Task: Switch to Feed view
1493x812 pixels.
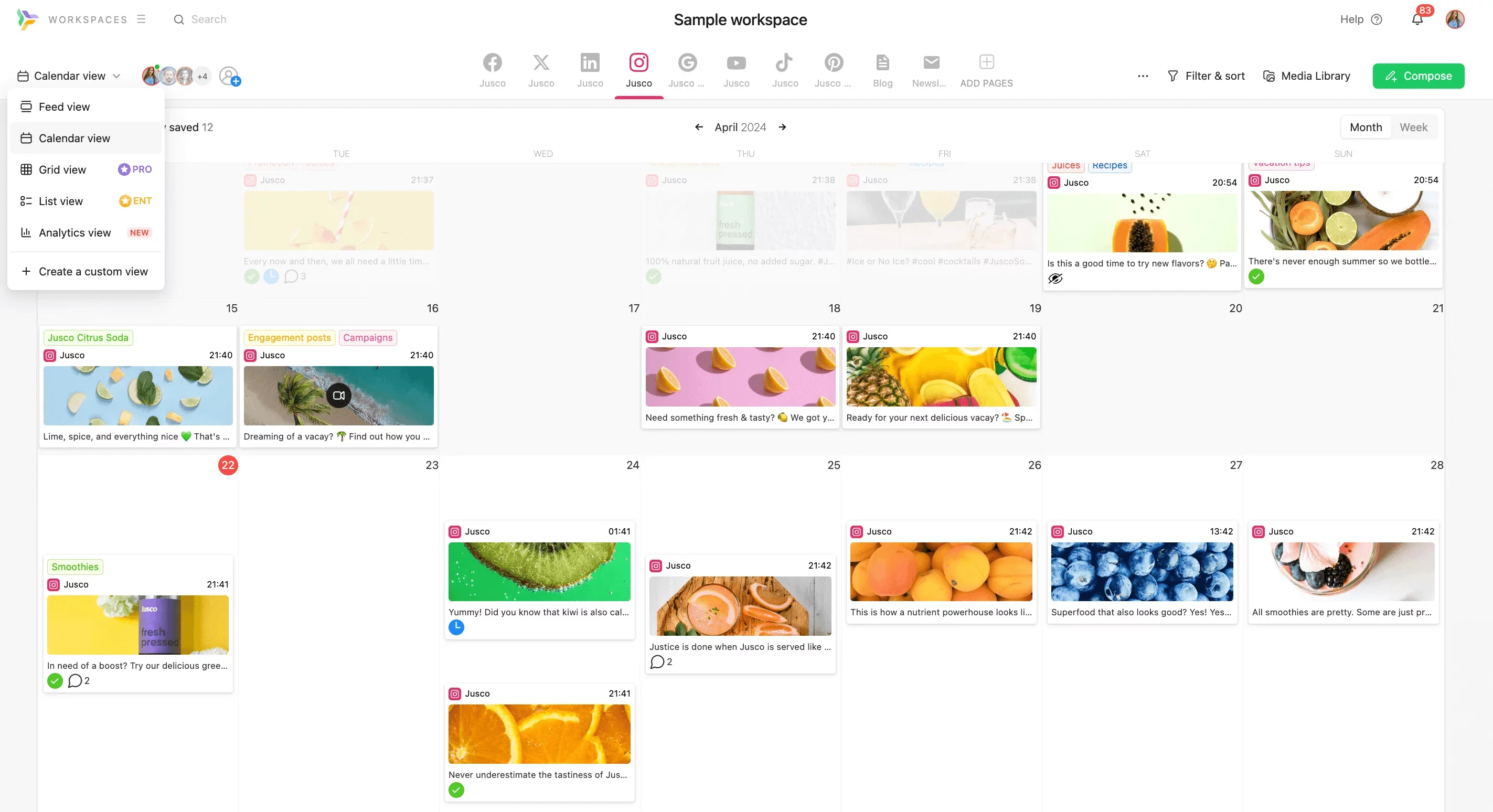Action: pos(64,106)
